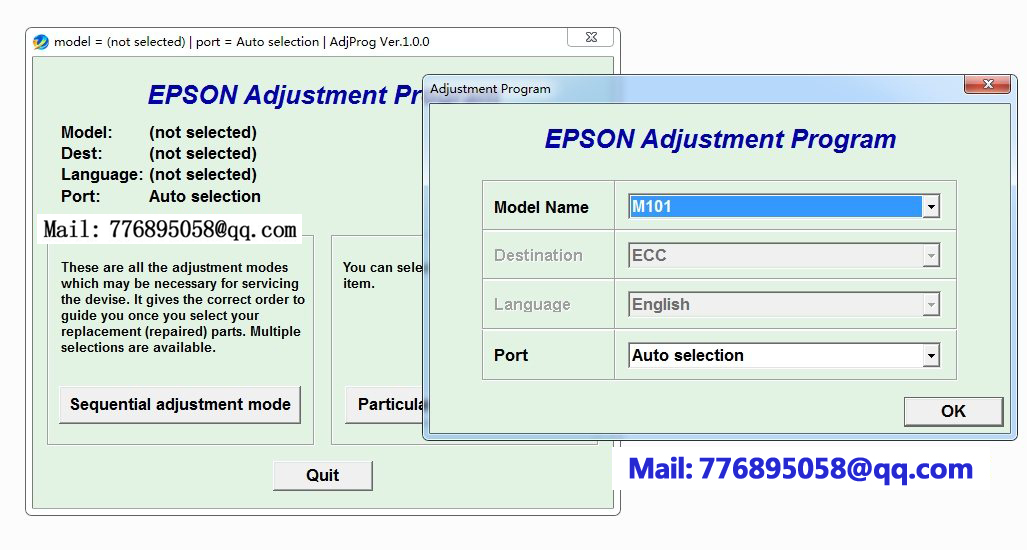Click the Adjustment Program dialog title text
Screen dimensions: 1027x550
click(490, 89)
